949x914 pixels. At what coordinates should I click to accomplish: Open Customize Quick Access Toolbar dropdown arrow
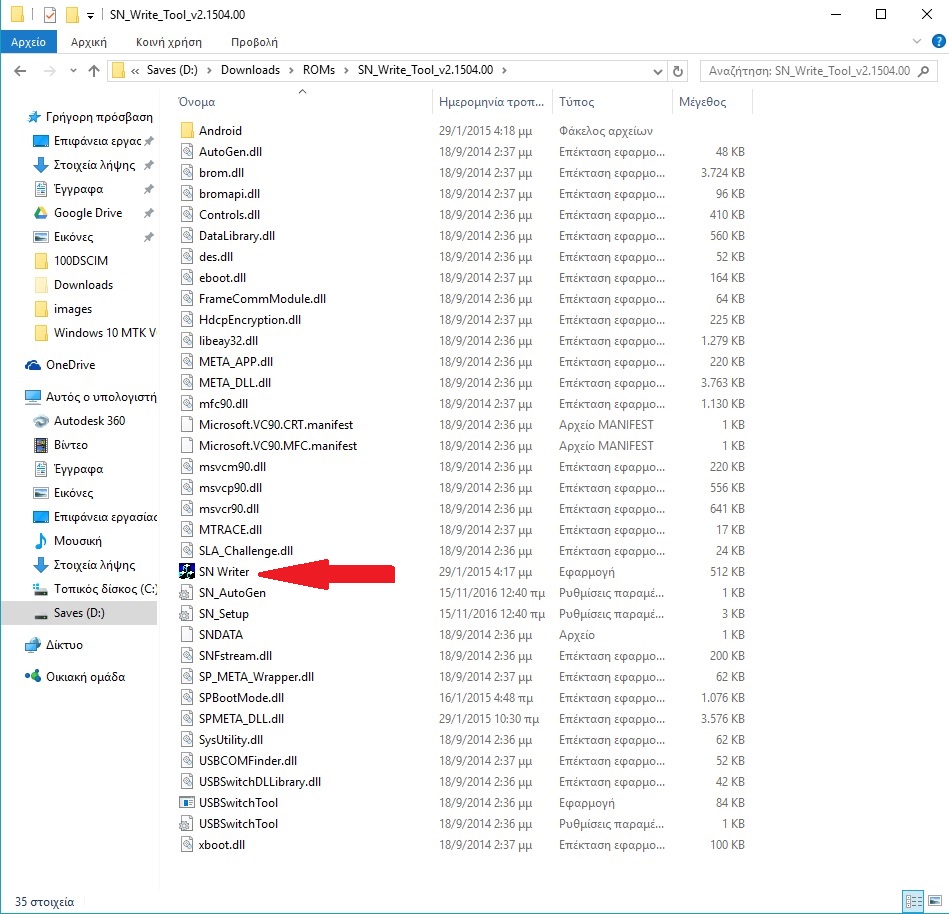coord(91,15)
